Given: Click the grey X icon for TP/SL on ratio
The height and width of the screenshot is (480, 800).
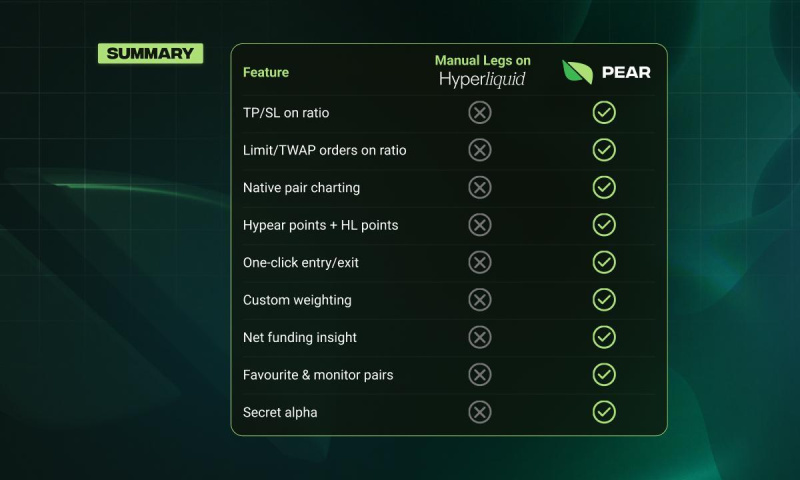Looking at the screenshot, I should (x=480, y=112).
